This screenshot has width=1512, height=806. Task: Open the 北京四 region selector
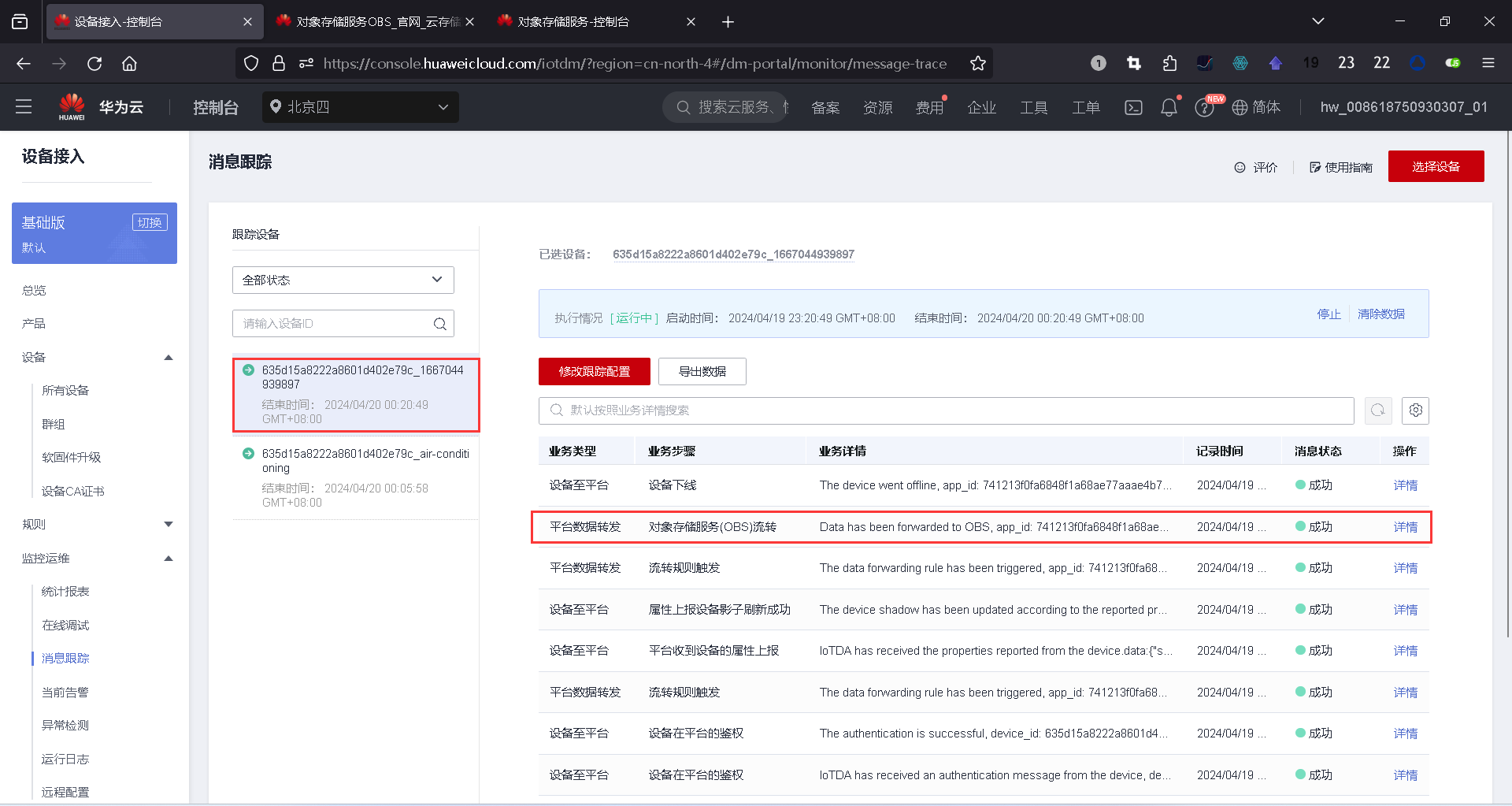(x=360, y=106)
